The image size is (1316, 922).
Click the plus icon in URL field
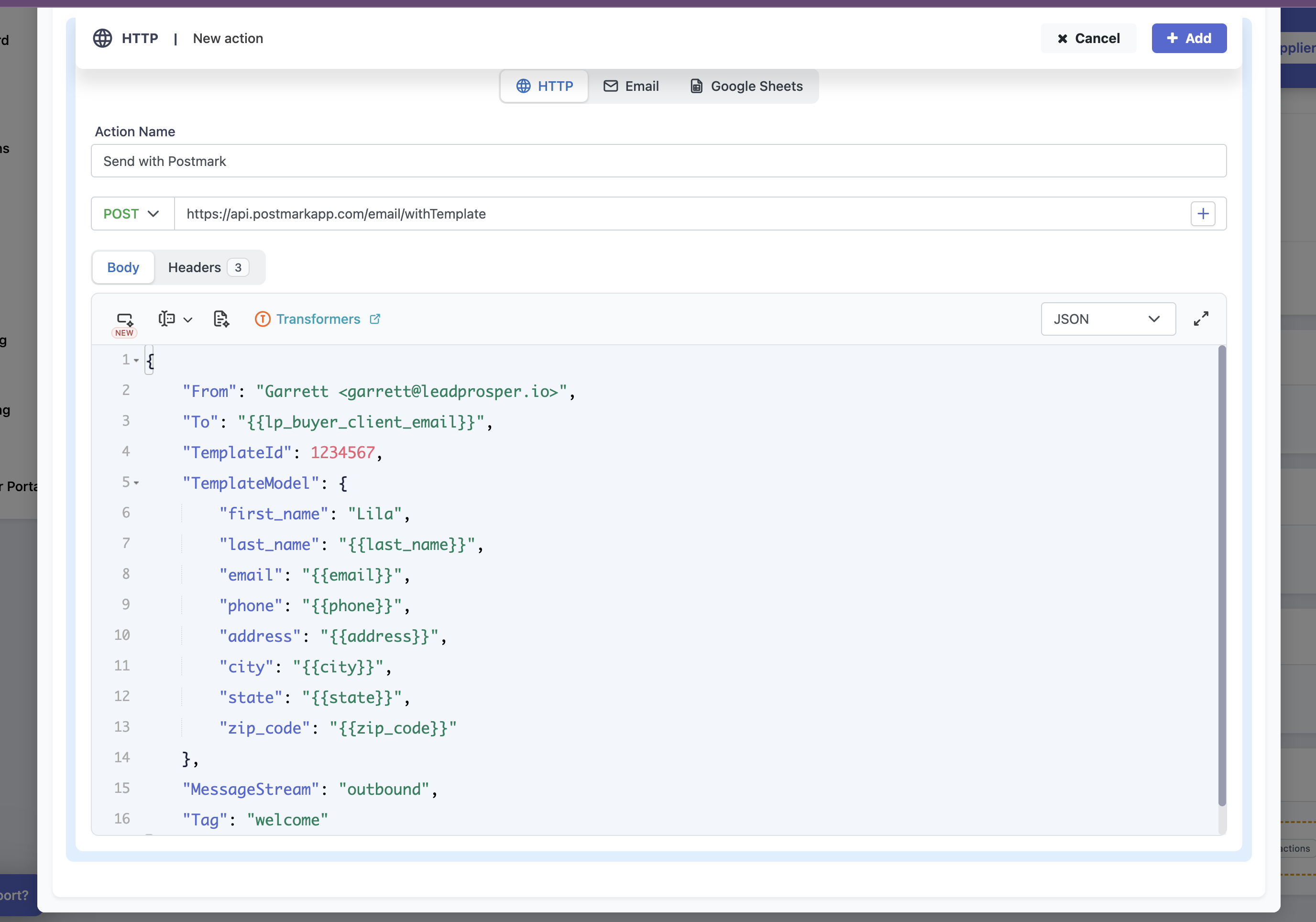(1203, 214)
